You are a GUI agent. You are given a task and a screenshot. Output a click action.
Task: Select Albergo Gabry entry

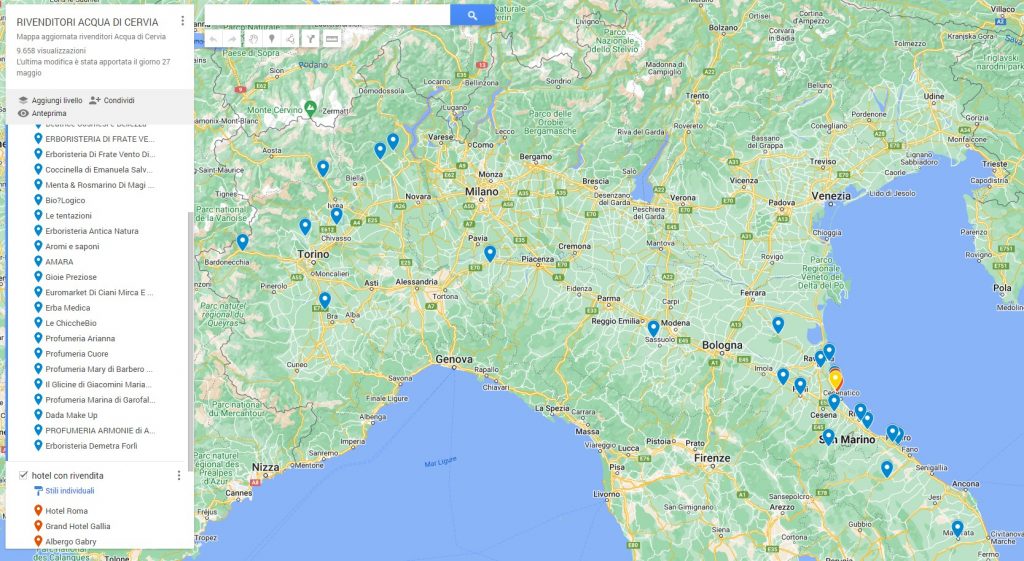71,541
